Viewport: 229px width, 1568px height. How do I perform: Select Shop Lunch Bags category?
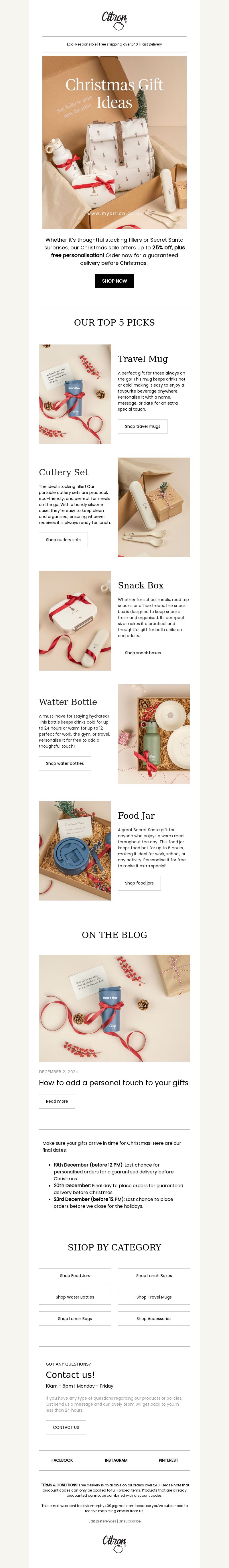coord(75,1318)
